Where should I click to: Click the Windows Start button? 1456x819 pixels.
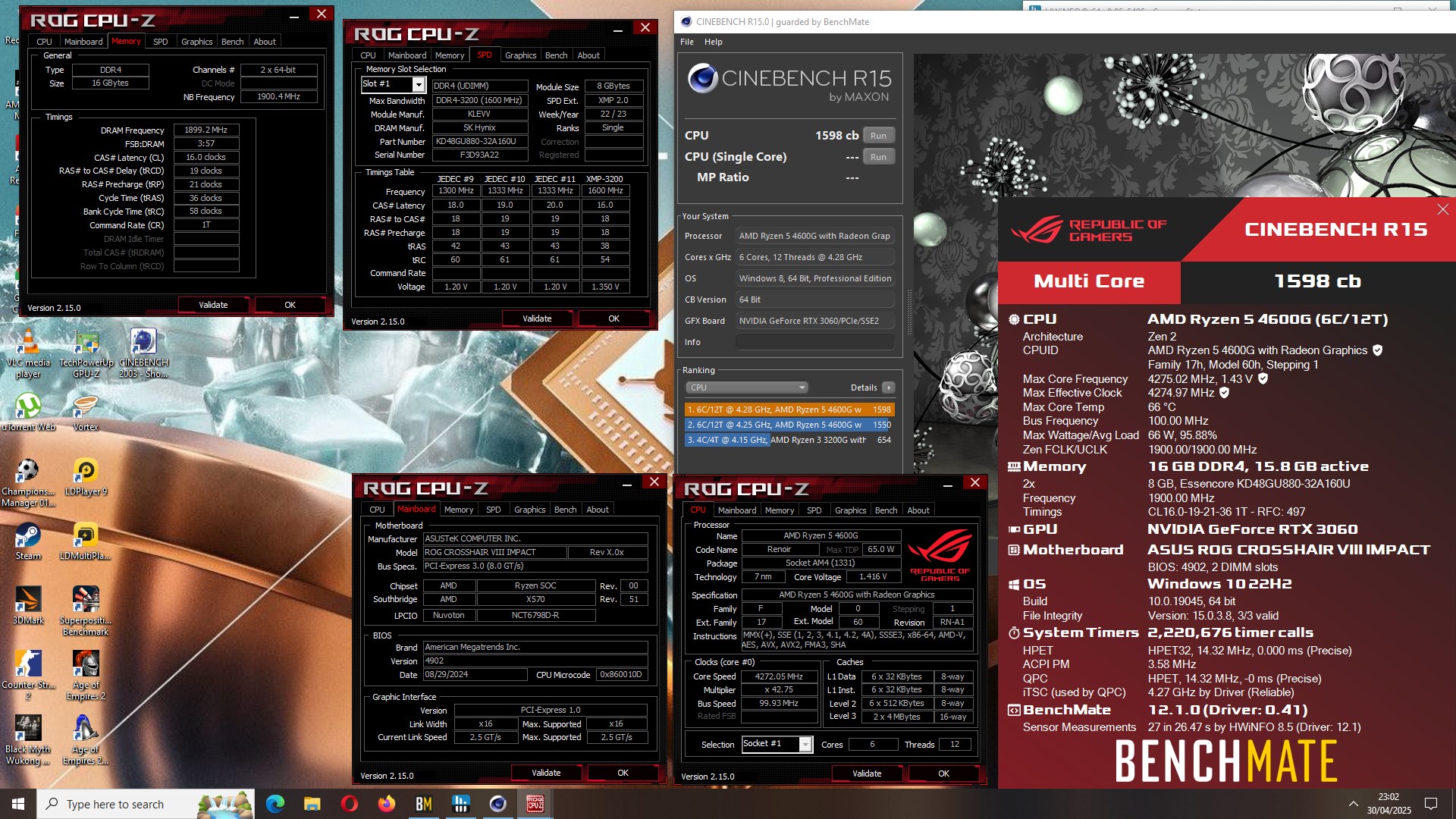pyautogui.click(x=18, y=804)
